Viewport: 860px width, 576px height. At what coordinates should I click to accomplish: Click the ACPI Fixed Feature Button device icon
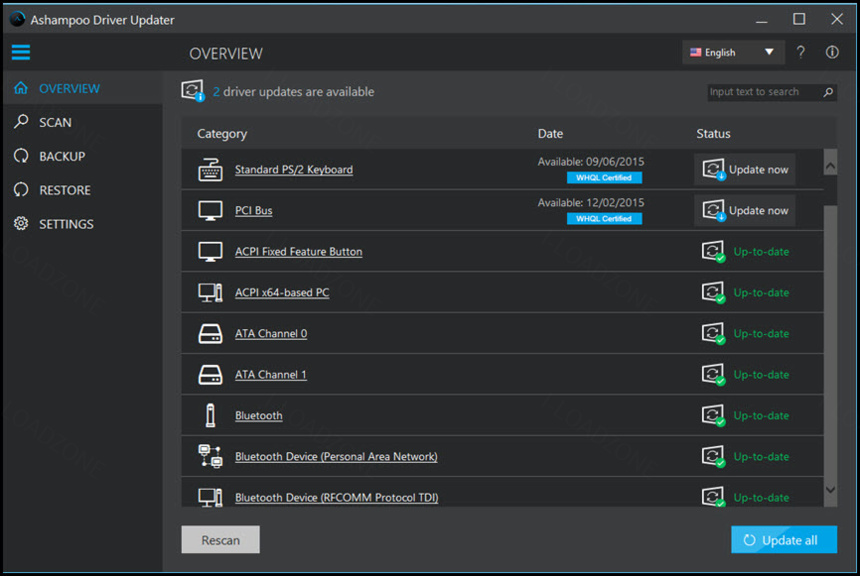pyautogui.click(x=210, y=252)
